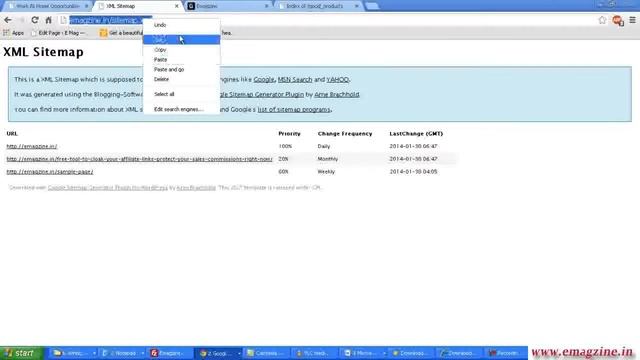The width and height of the screenshot is (640, 360).
Task: Click the 'Priority' column header
Action: (x=289, y=133)
